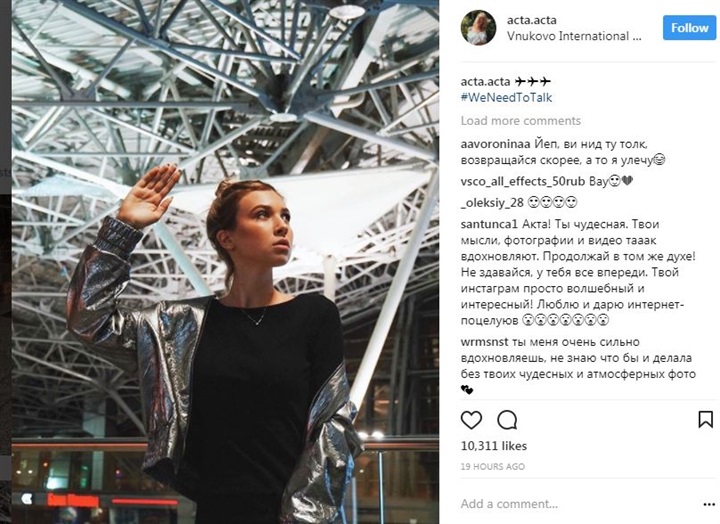720x524 pixels.
Task: Like the post with heart icon
Action: (471, 420)
